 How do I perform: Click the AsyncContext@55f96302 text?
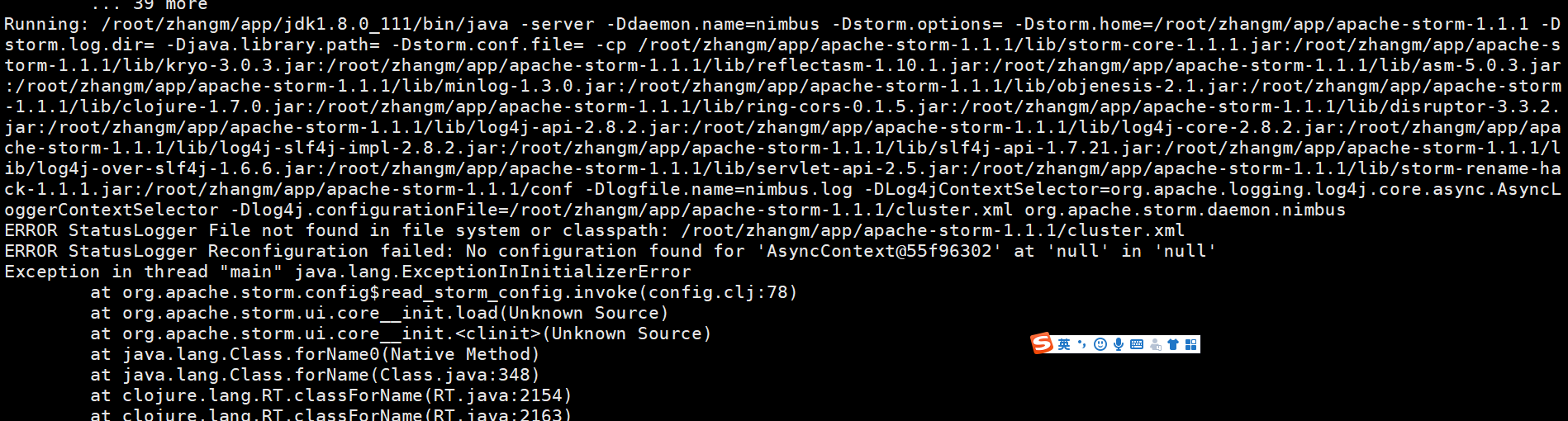click(878, 251)
